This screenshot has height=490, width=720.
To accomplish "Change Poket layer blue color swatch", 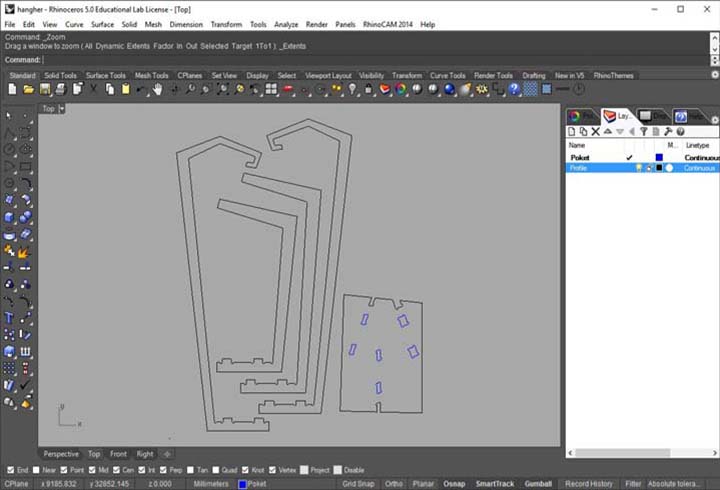I will 659,158.
